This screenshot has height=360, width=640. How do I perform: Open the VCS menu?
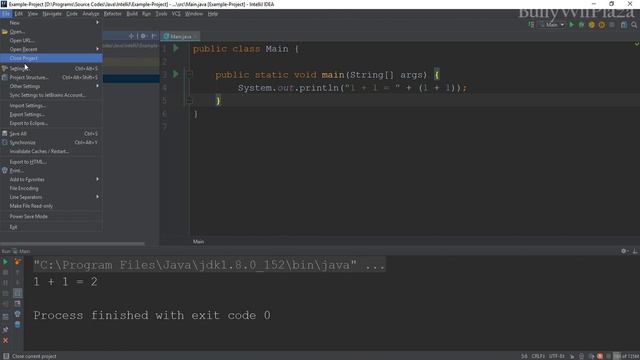click(176, 14)
